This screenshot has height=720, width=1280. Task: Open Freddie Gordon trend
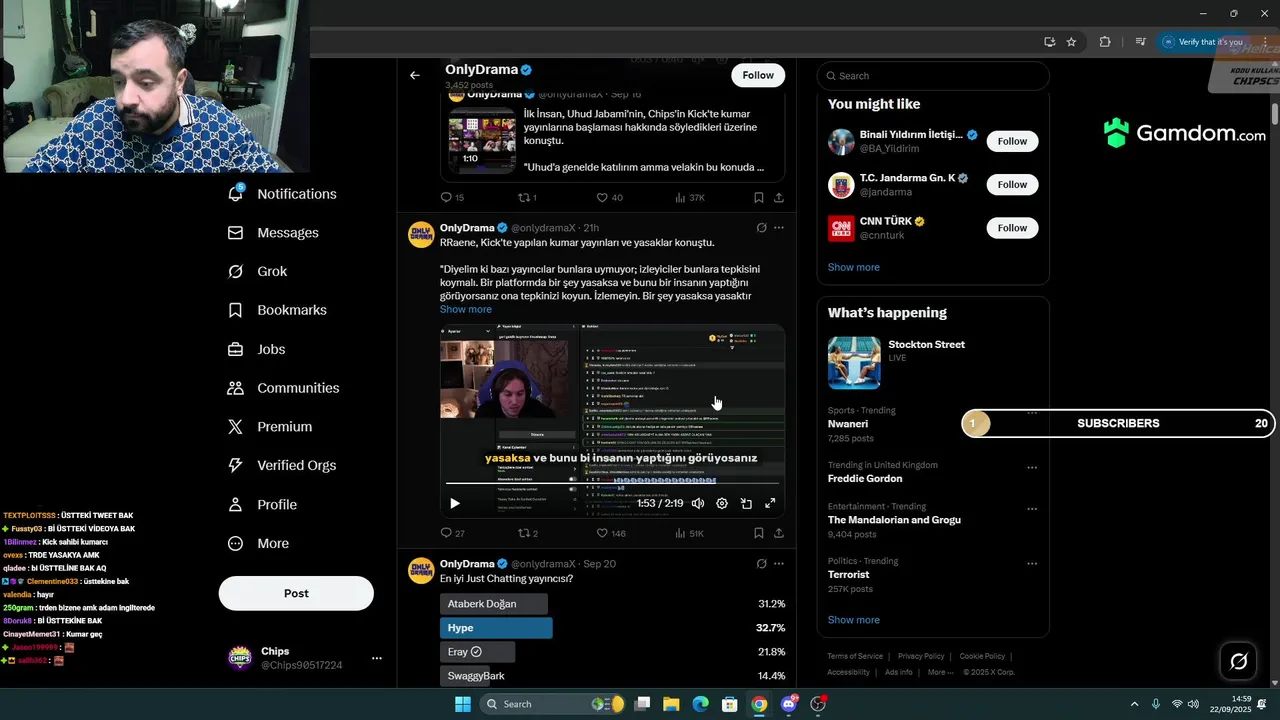pyautogui.click(x=865, y=478)
